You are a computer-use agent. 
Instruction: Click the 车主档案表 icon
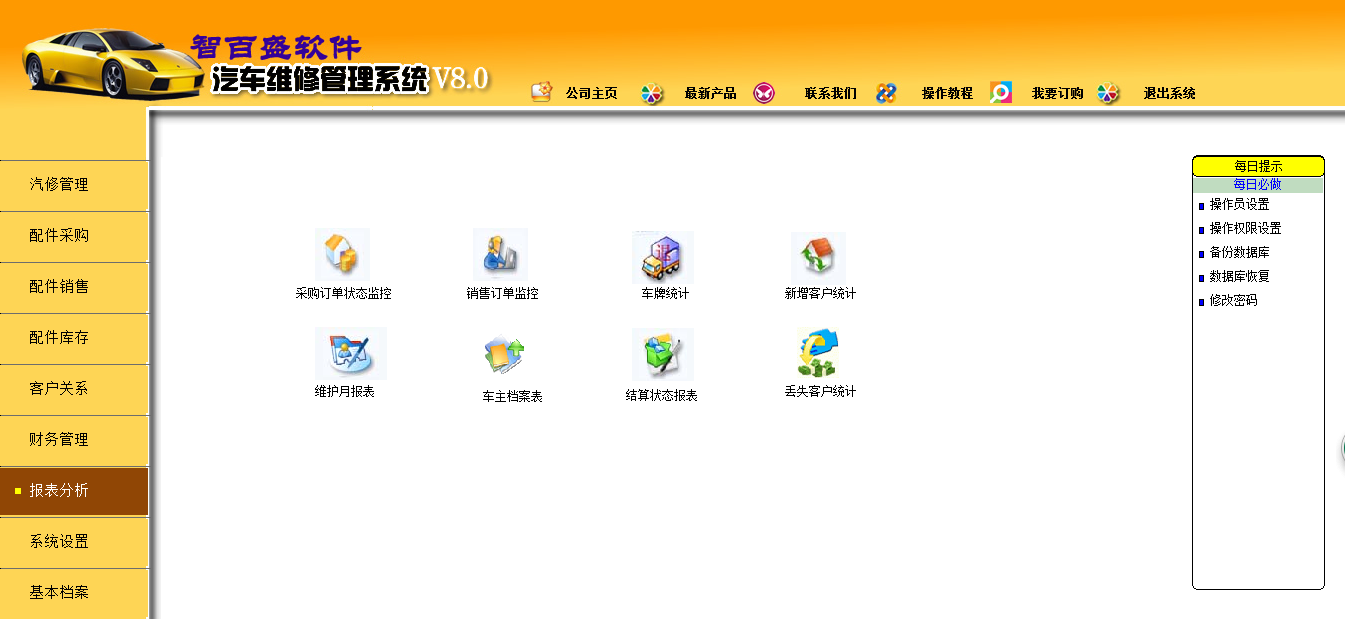coord(505,355)
